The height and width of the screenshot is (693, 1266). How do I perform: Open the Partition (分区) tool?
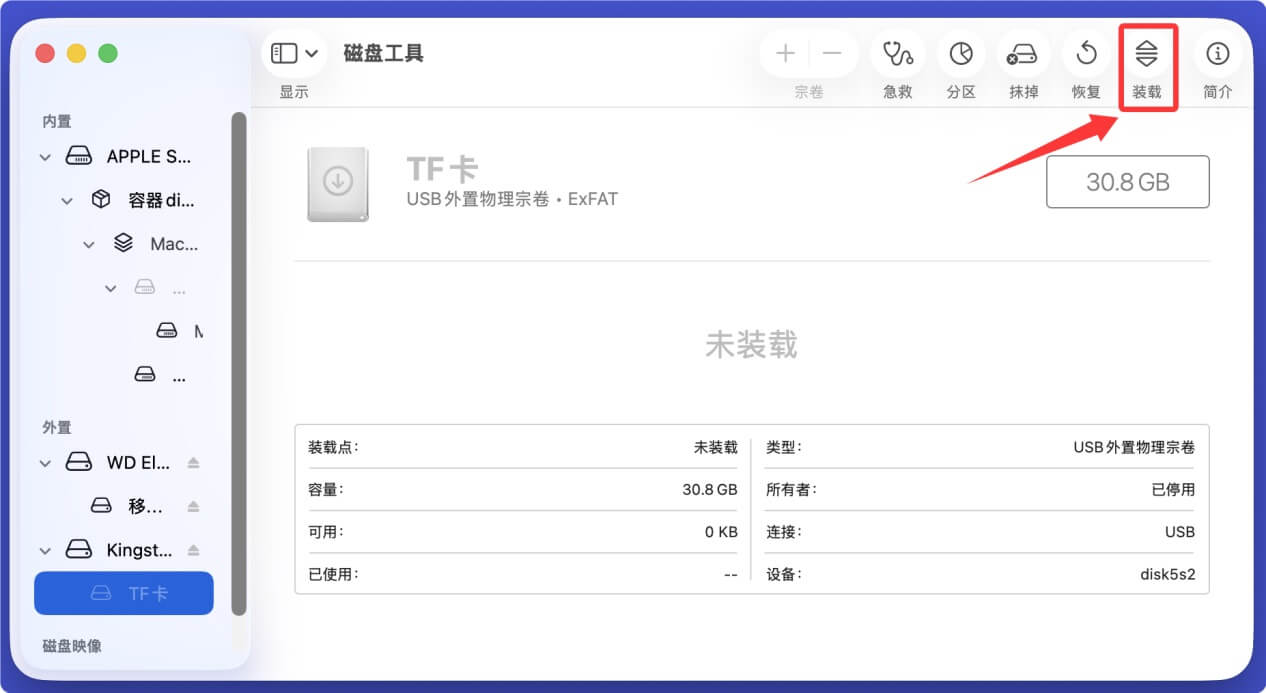960,54
